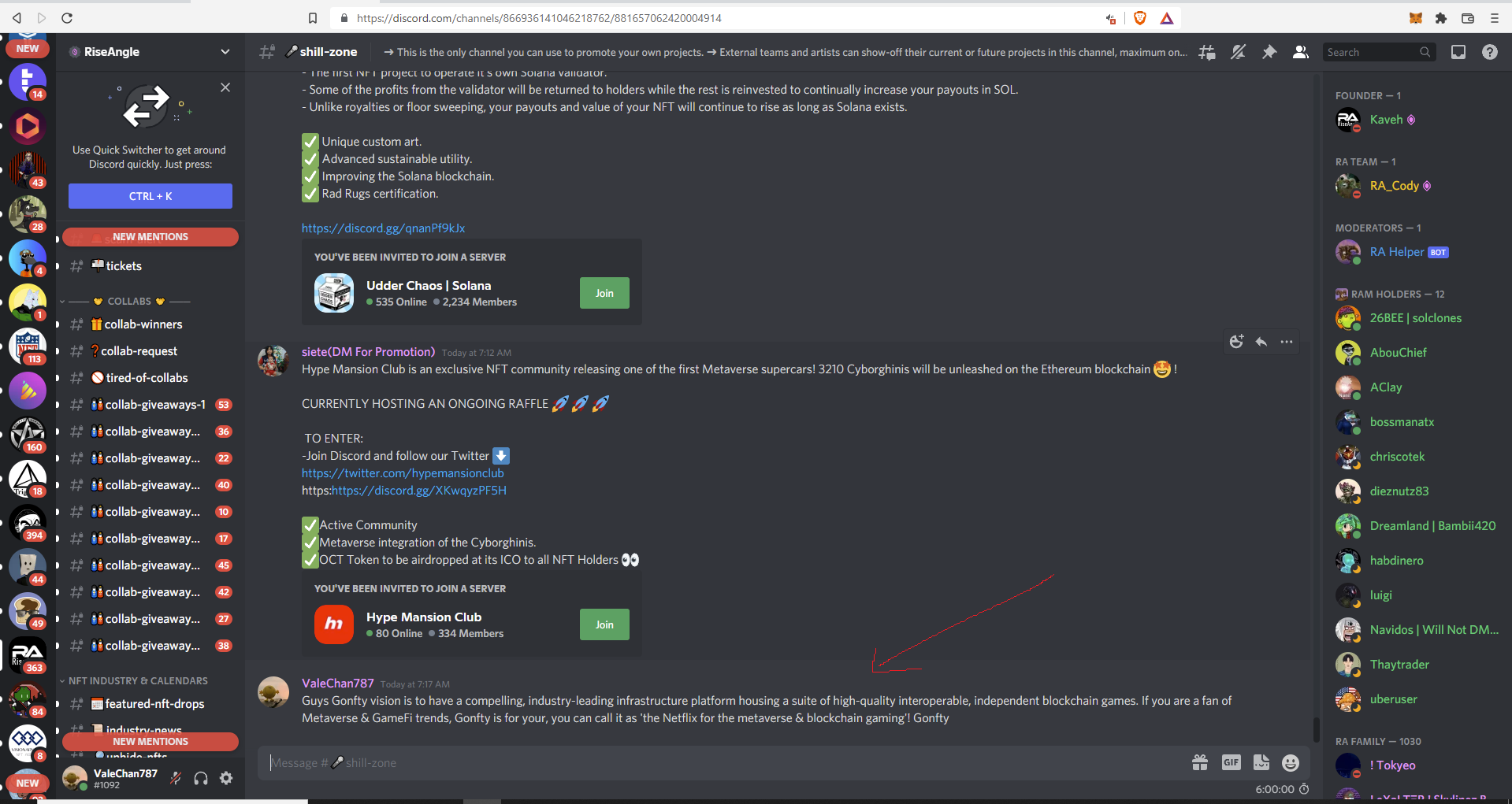Open the RiseAngle server icon with 363 badge
Image resolution: width=1512 pixels, height=804 pixels.
pyautogui.click(x=28, y=655)
